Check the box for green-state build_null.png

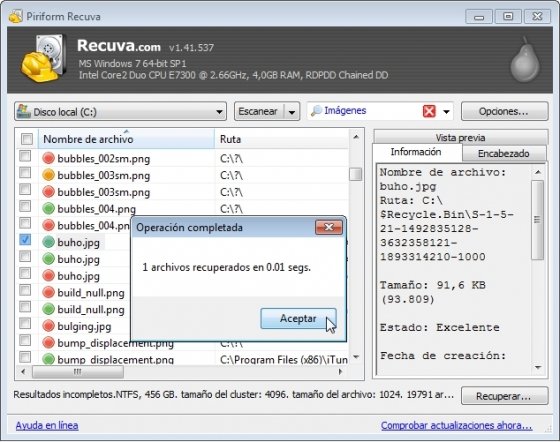25,307
